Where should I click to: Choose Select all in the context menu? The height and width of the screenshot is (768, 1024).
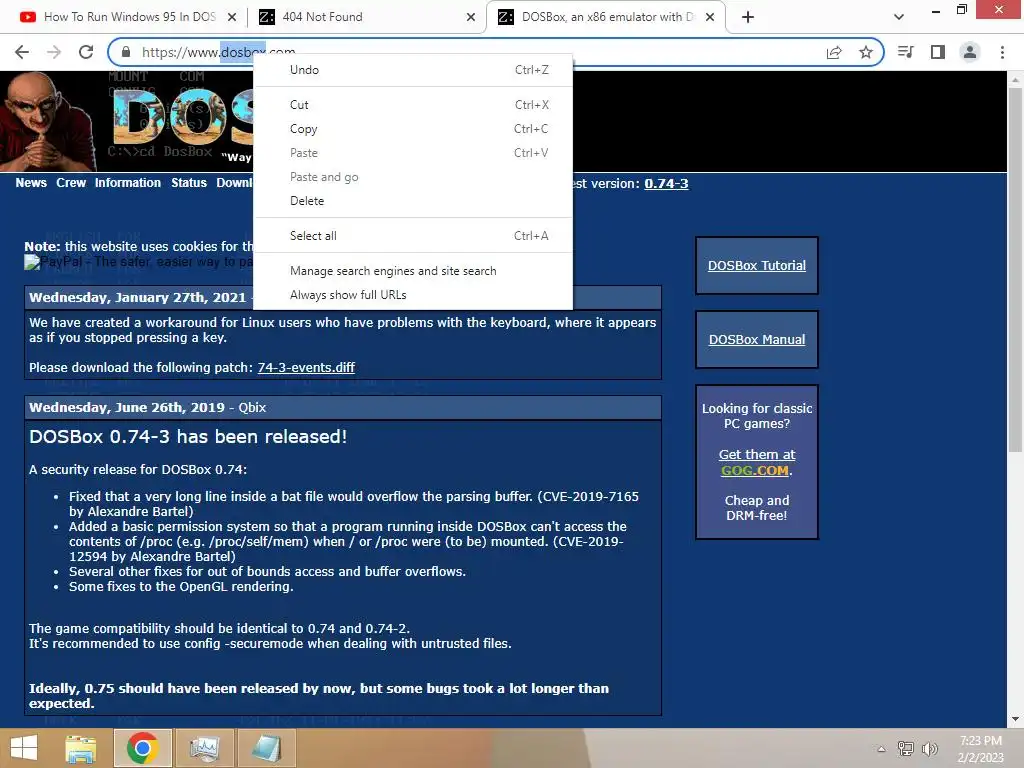[x=413, y=236]
